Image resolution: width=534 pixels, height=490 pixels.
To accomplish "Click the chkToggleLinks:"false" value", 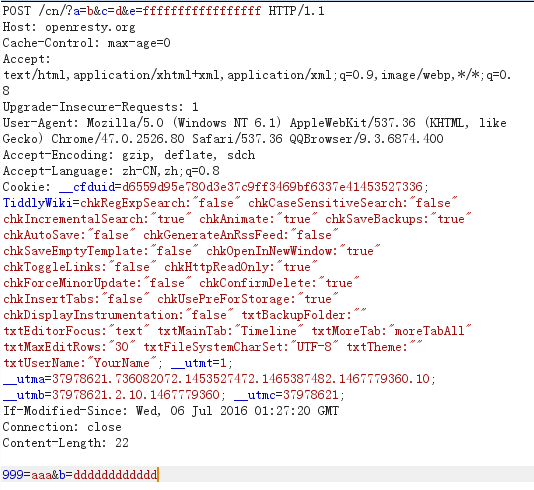I will tap(80, 267).
